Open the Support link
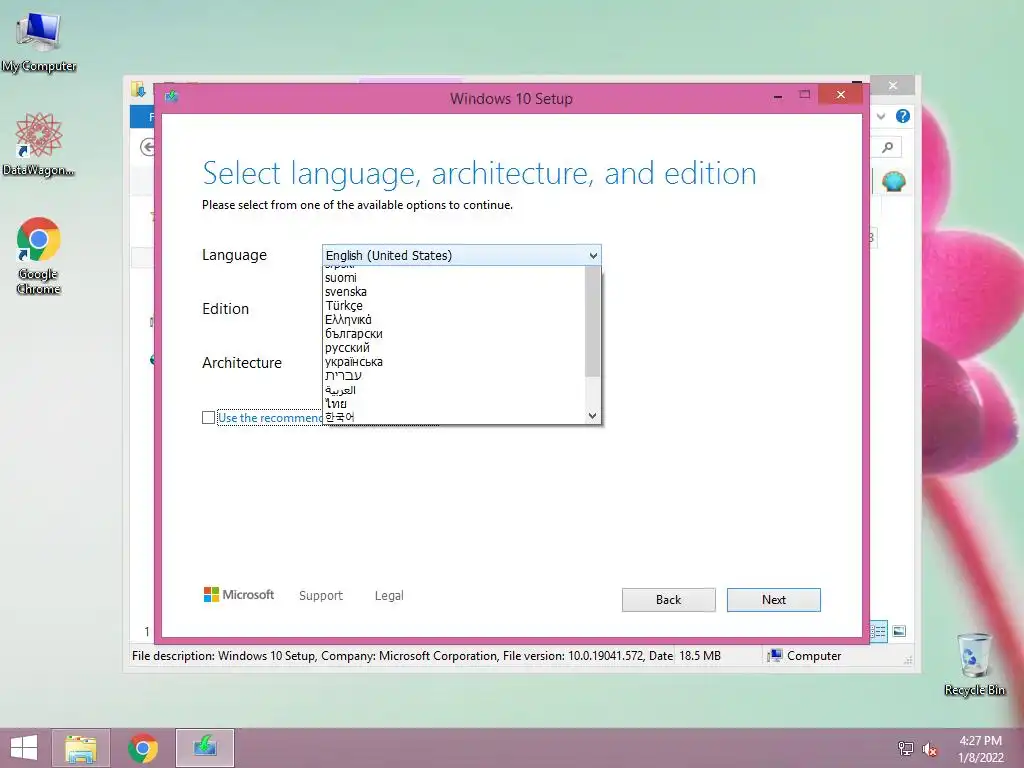Viewport: 1024px width, 768px height. click(x=321, y=596)
